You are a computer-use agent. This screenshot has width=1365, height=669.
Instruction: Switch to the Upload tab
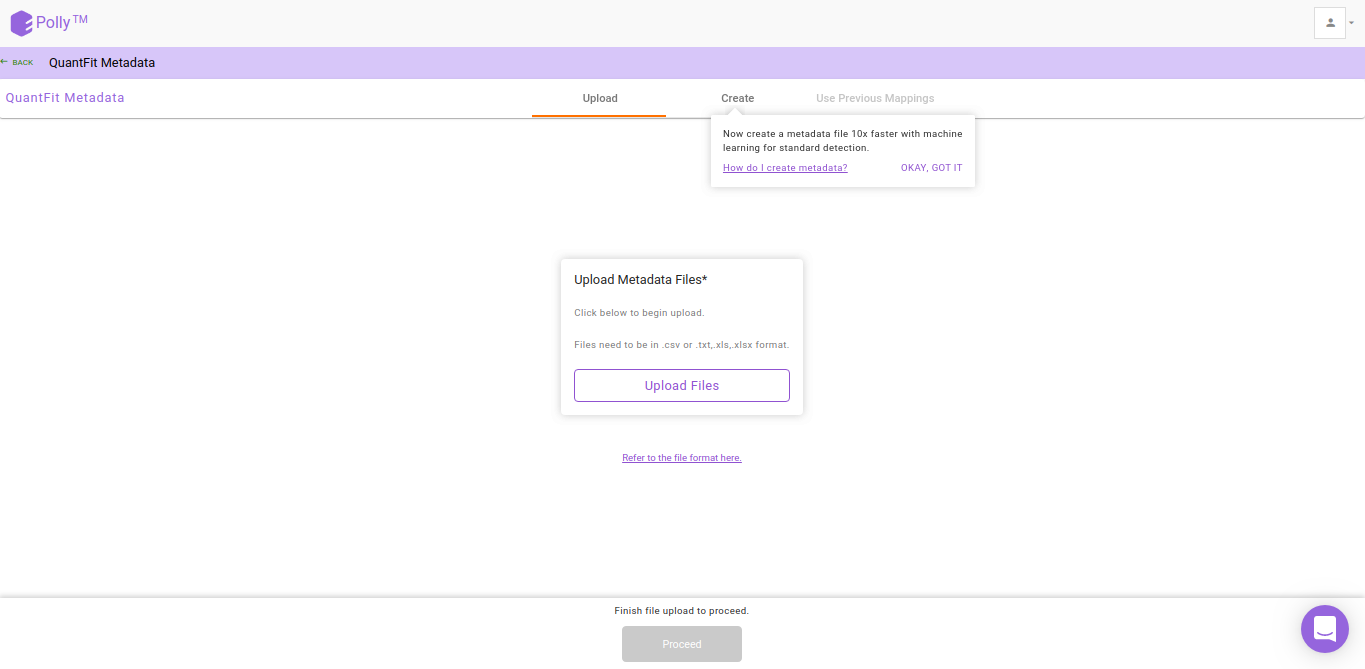coord(600,98)
